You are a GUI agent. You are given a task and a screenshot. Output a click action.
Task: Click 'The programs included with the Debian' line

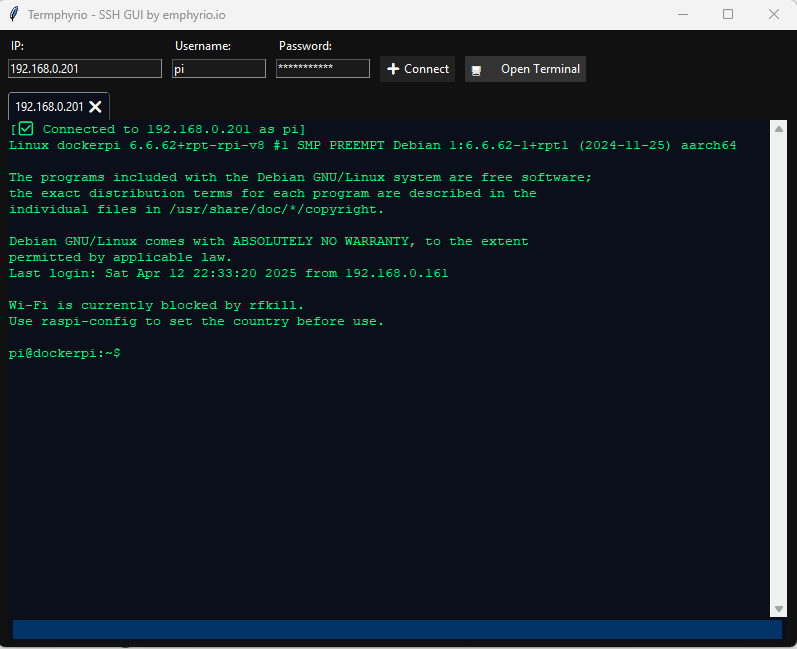[x=300, y=177]
